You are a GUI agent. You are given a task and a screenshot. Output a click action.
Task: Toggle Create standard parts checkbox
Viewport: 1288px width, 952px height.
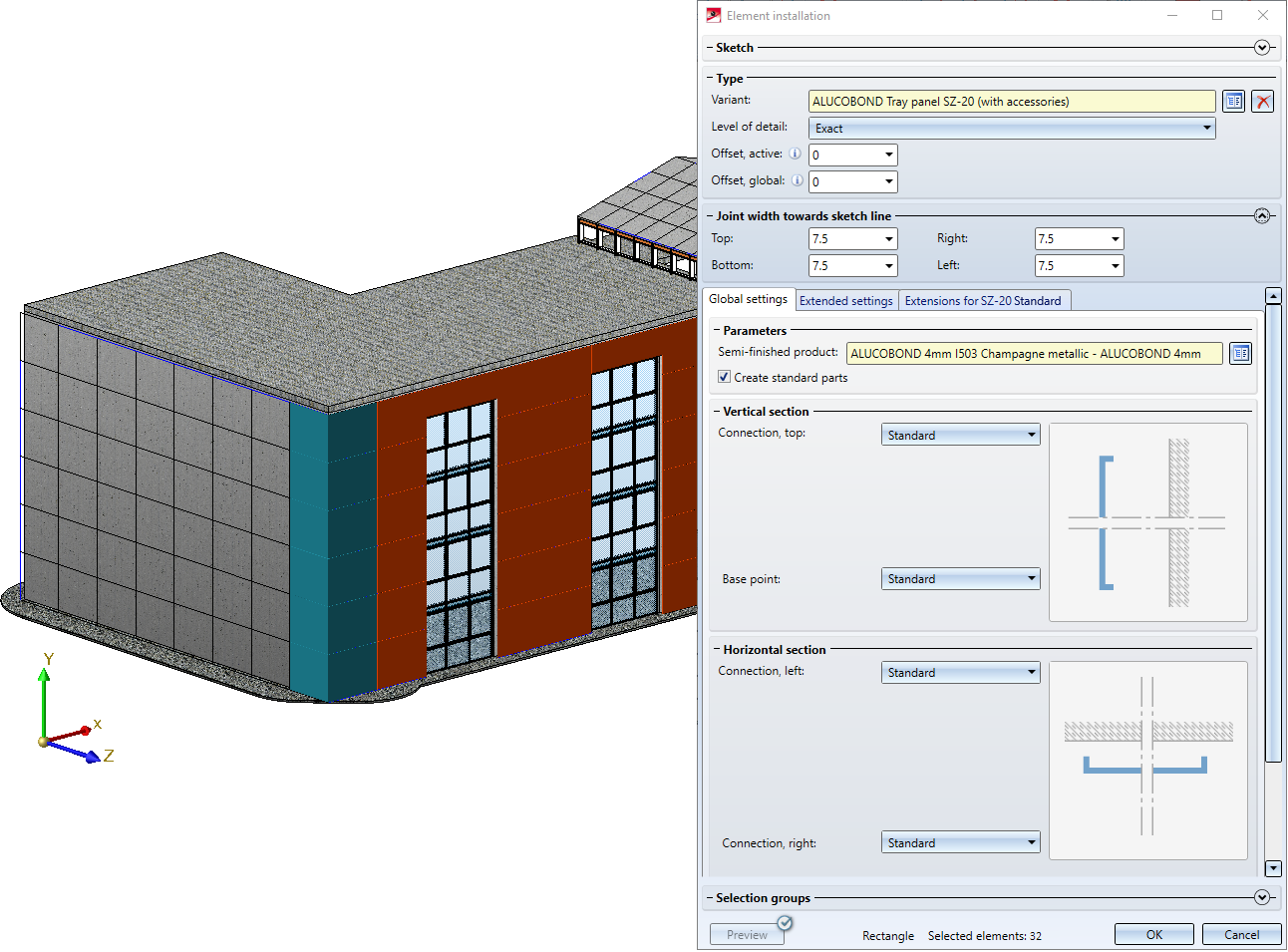point(724,378)
